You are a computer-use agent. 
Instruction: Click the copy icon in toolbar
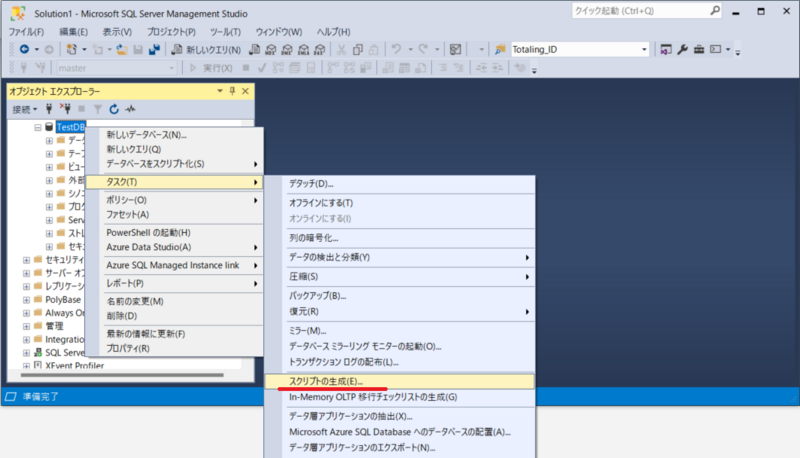point(358,49)
